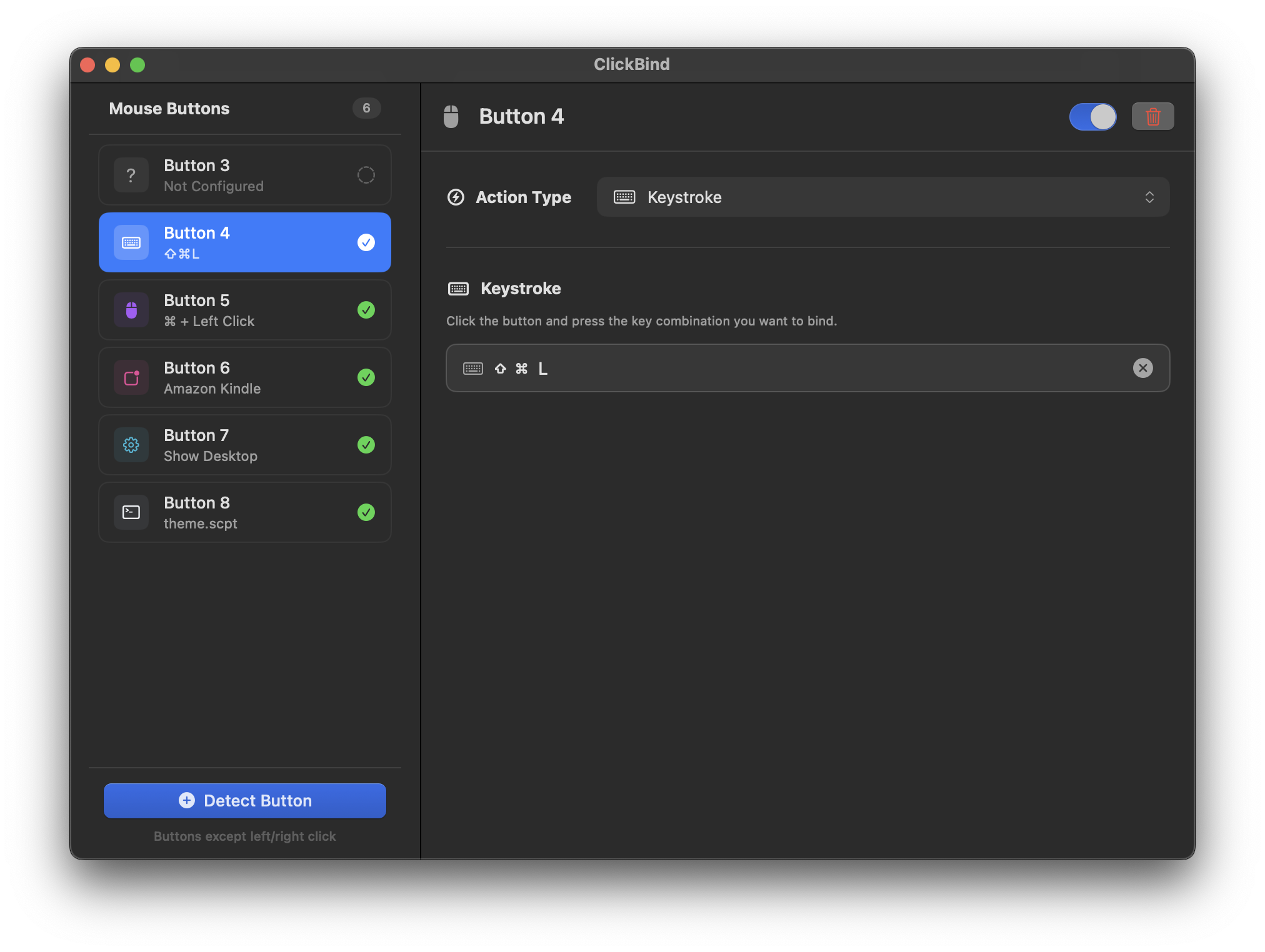1265x952 pixels.
Task: Click the mouse icon next to Button 4 title
Action: click(452, 116)
